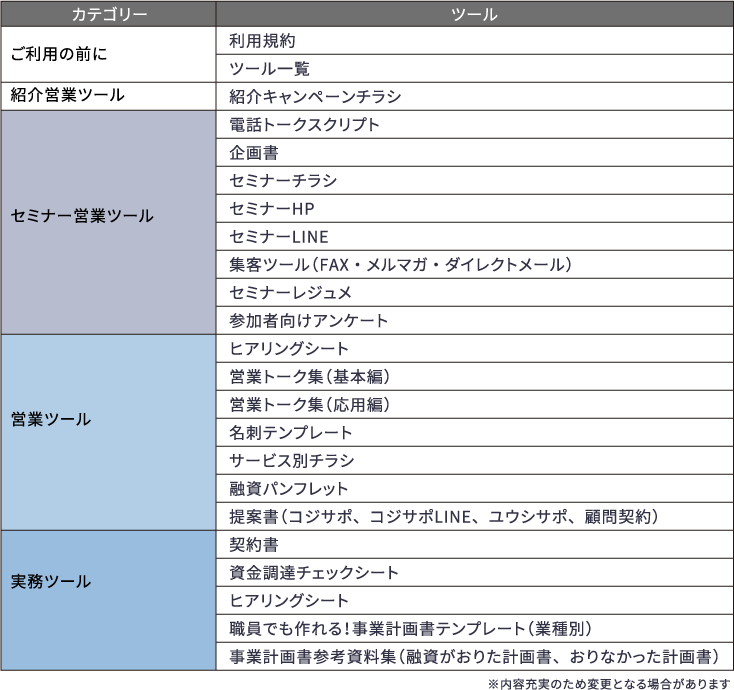Screen dimensions: 734x690
Task: Select 紹介キャンペーンチラシ row
Action: 475,96
